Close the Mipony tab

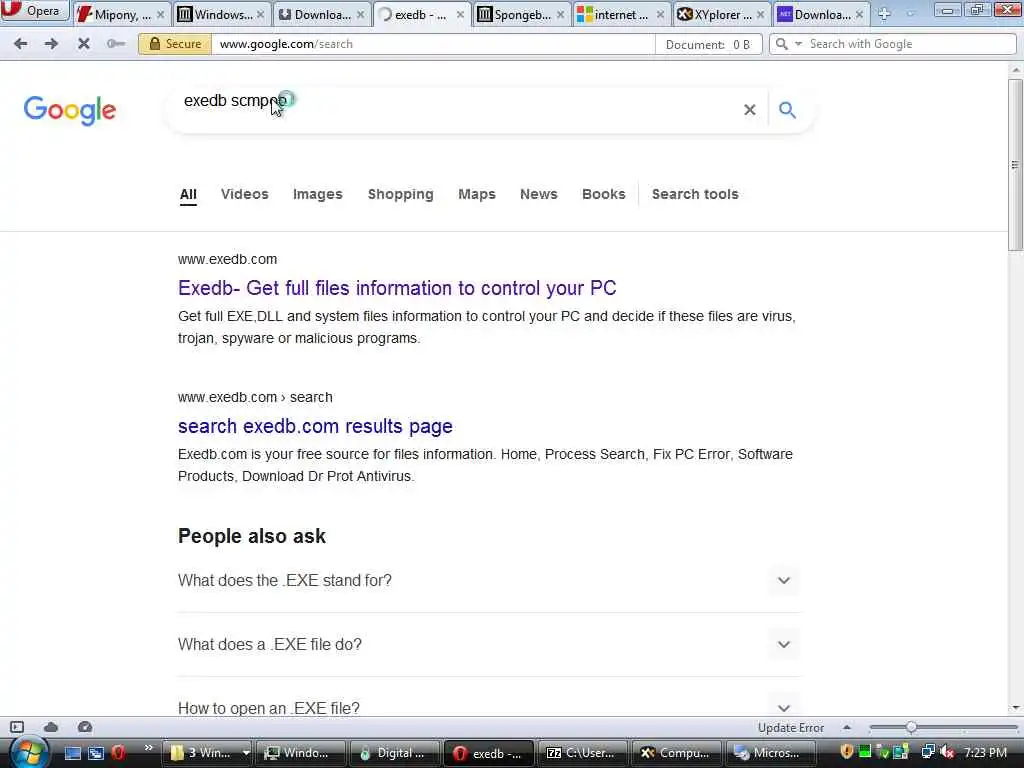tap(161, 14)
